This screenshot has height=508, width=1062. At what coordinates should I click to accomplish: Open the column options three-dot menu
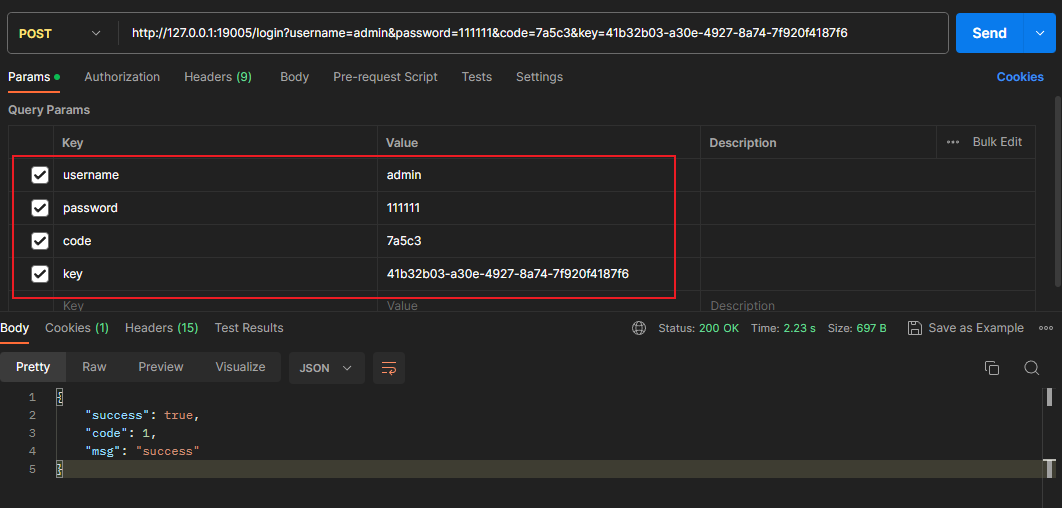(953, 142)
